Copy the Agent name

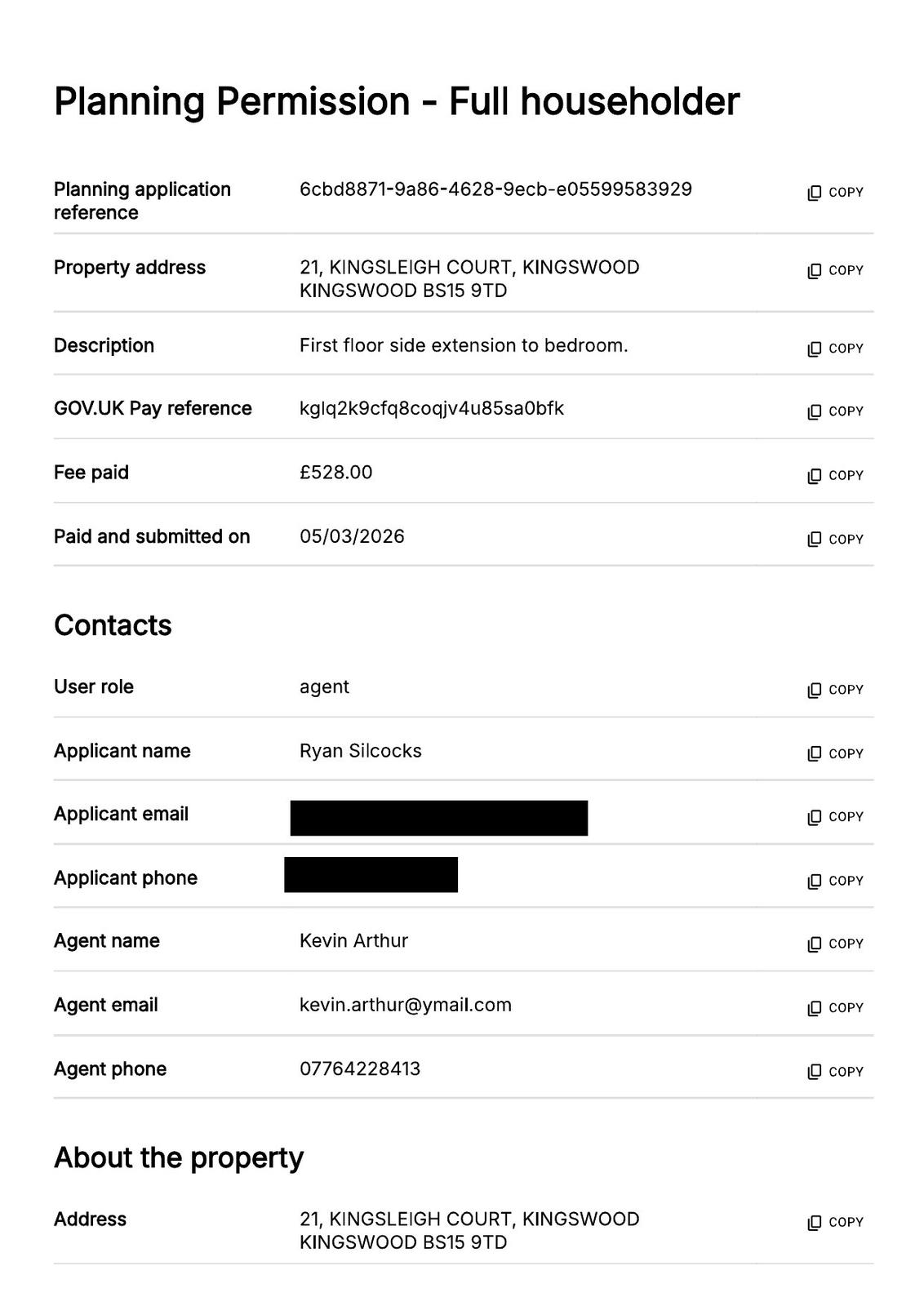[x=835, y=944]
